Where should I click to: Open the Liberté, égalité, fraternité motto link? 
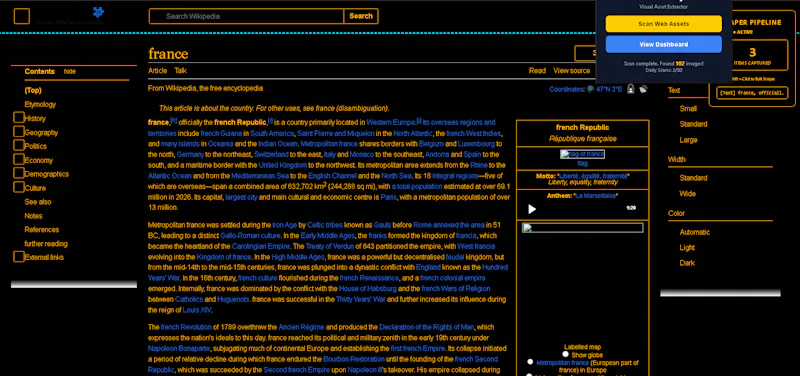pos(593,176)
